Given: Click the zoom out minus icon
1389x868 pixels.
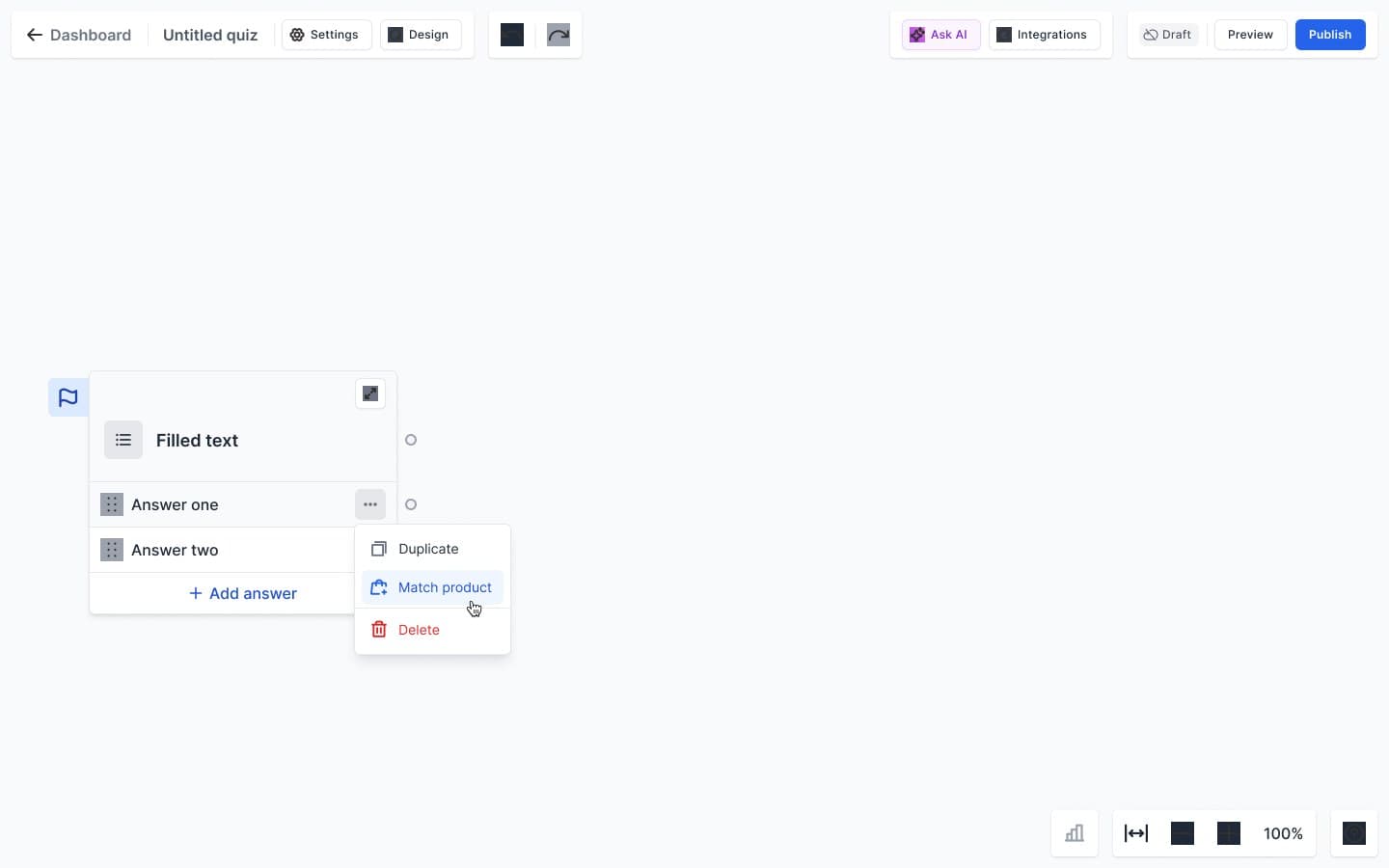Looking at the screenshot, I should [x=1183, y=833].
